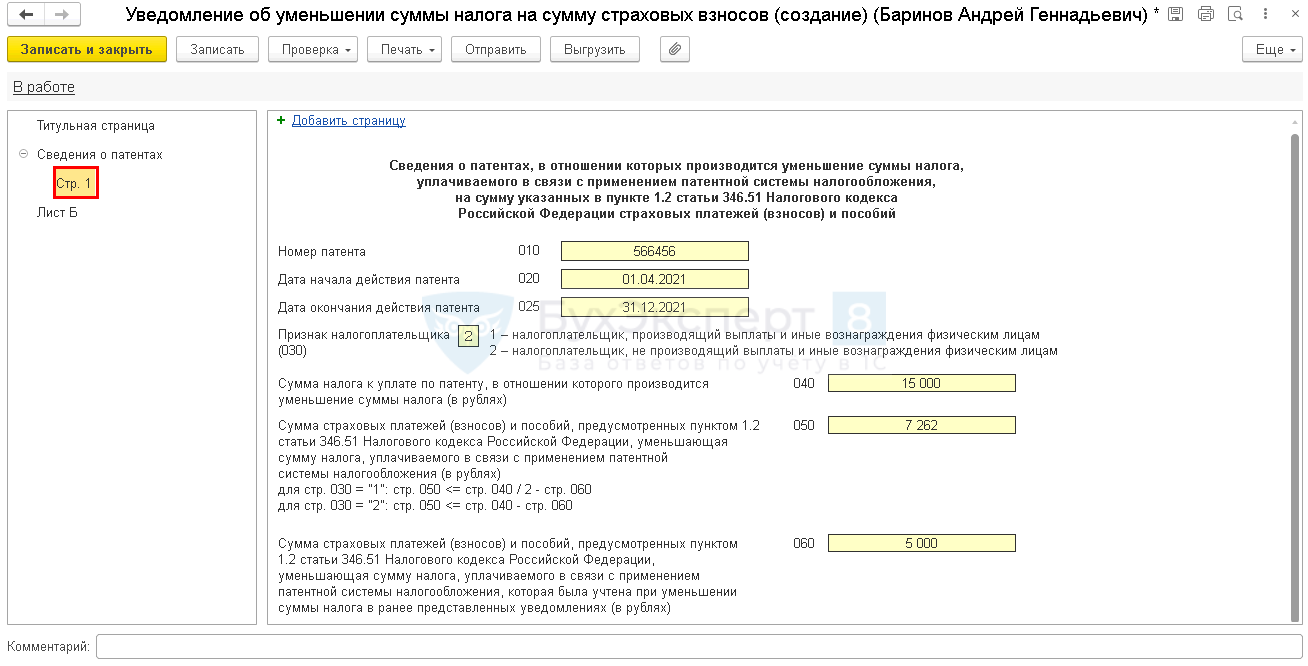
Task: Click the printer icon in title bar
Action: tap(1206, 14)
